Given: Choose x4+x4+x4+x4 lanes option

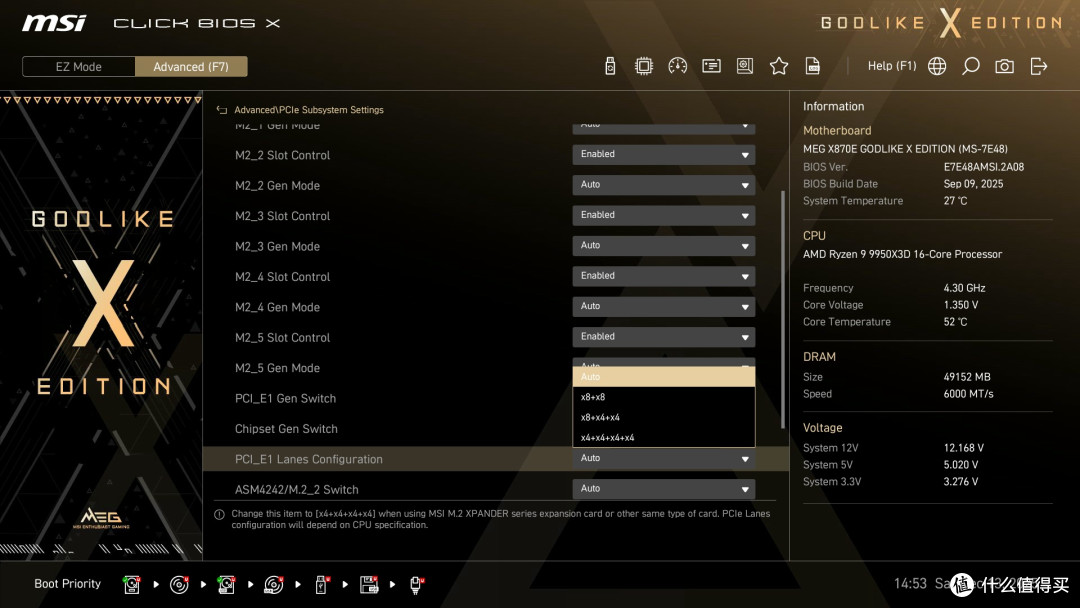Looking at the screenshot, I should 663,437.
